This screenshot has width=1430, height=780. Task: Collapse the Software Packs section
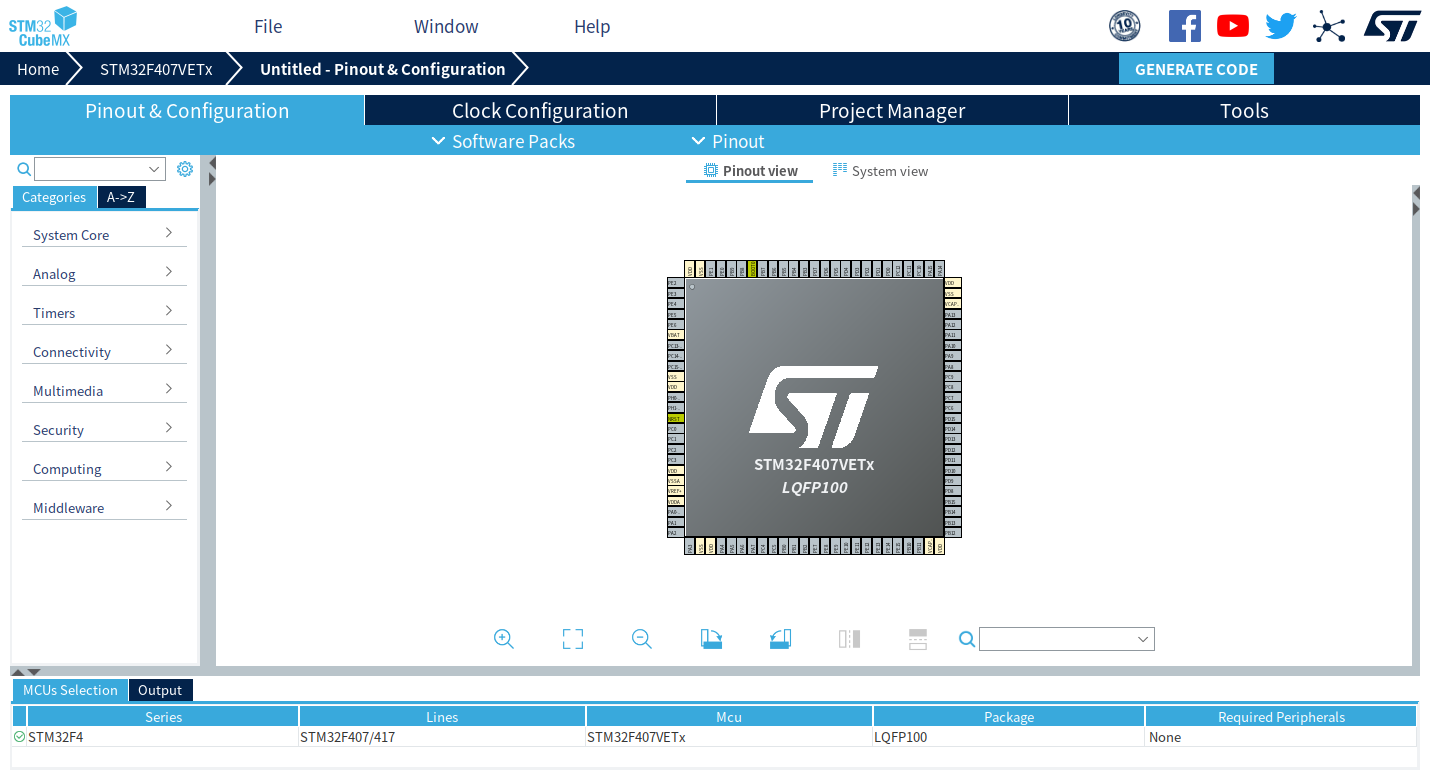click(x=438, y=141)
